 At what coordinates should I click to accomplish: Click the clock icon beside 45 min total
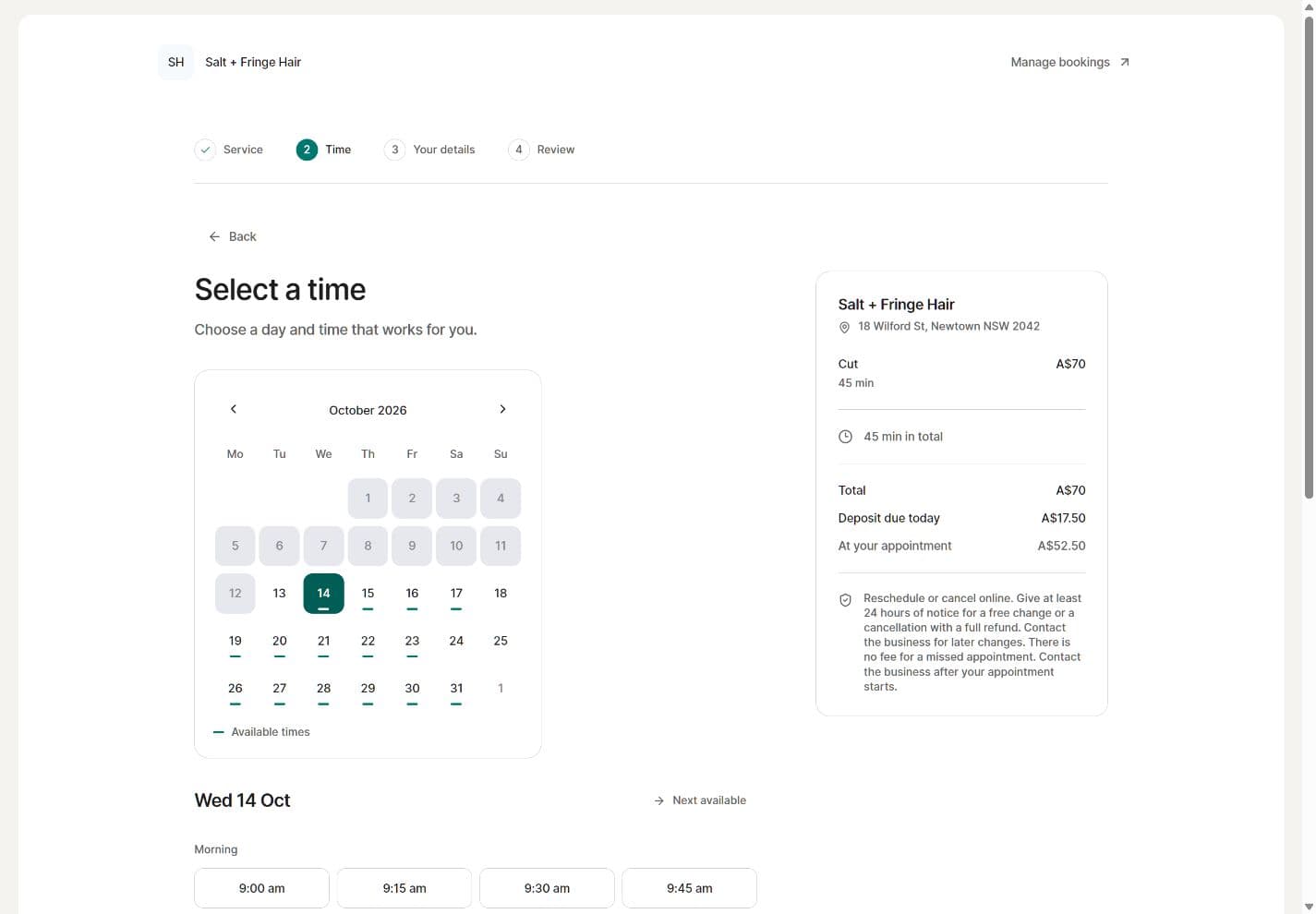tap(845, 437)
